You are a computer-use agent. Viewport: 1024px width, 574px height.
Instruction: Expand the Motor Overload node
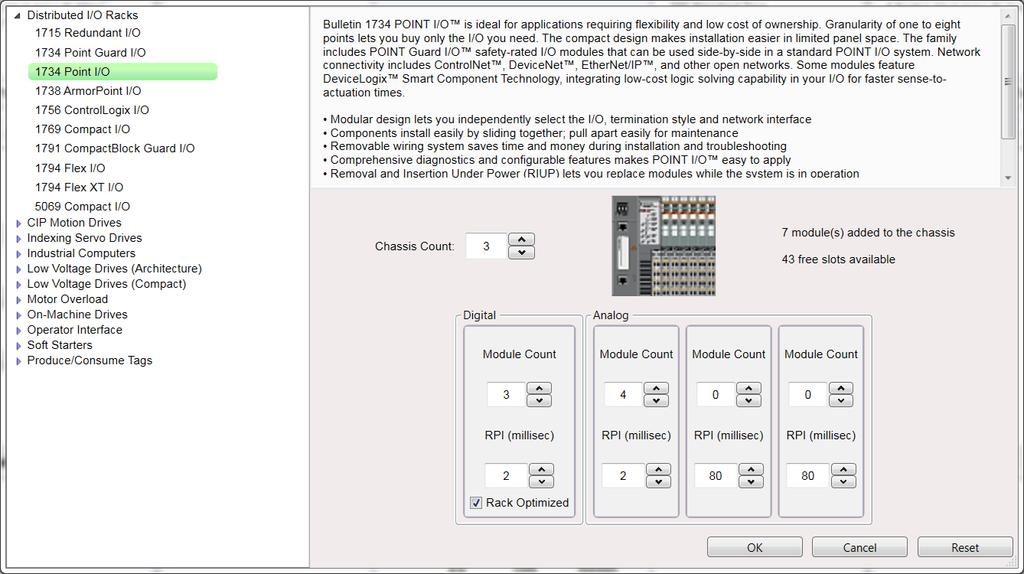pyautogui.click(x=18, y=300)
